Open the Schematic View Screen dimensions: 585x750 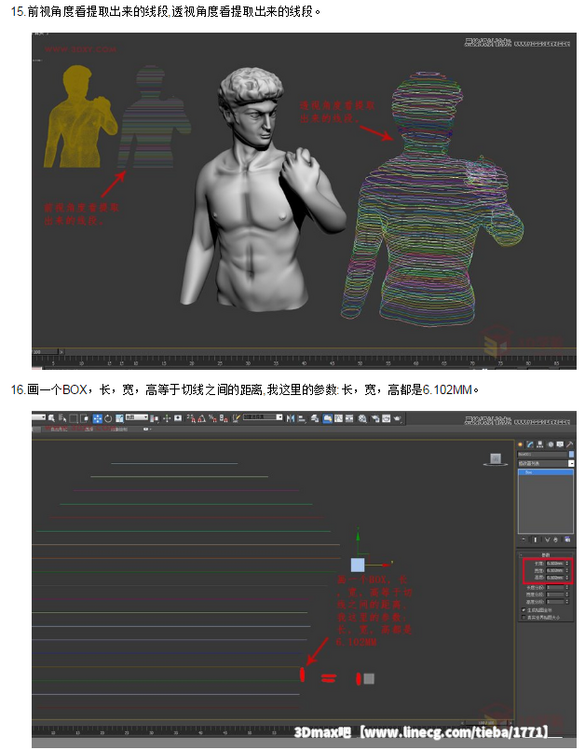(349, 418)
